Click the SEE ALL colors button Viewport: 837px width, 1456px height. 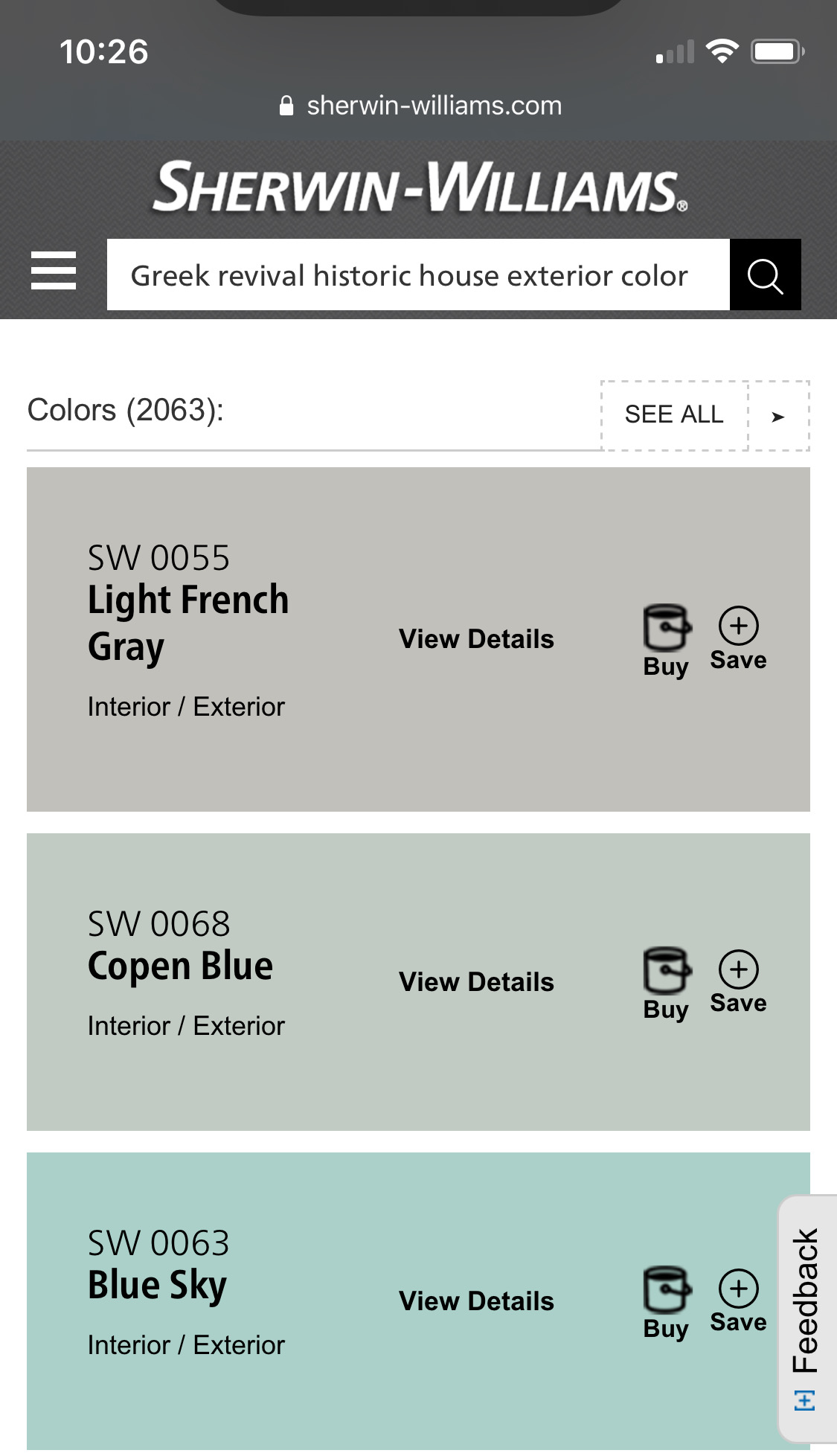tap(674, 415)
